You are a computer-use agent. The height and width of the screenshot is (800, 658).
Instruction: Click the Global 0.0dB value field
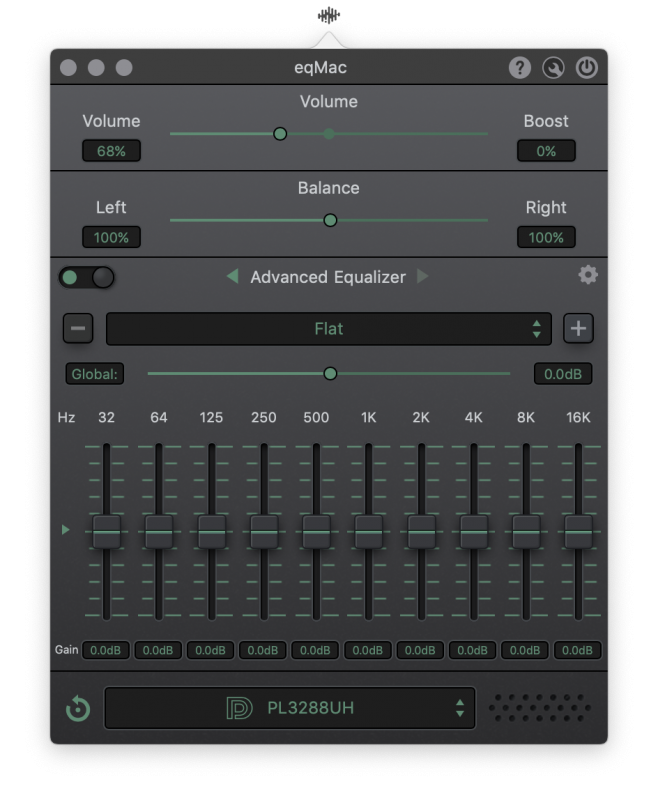(563, 374)
